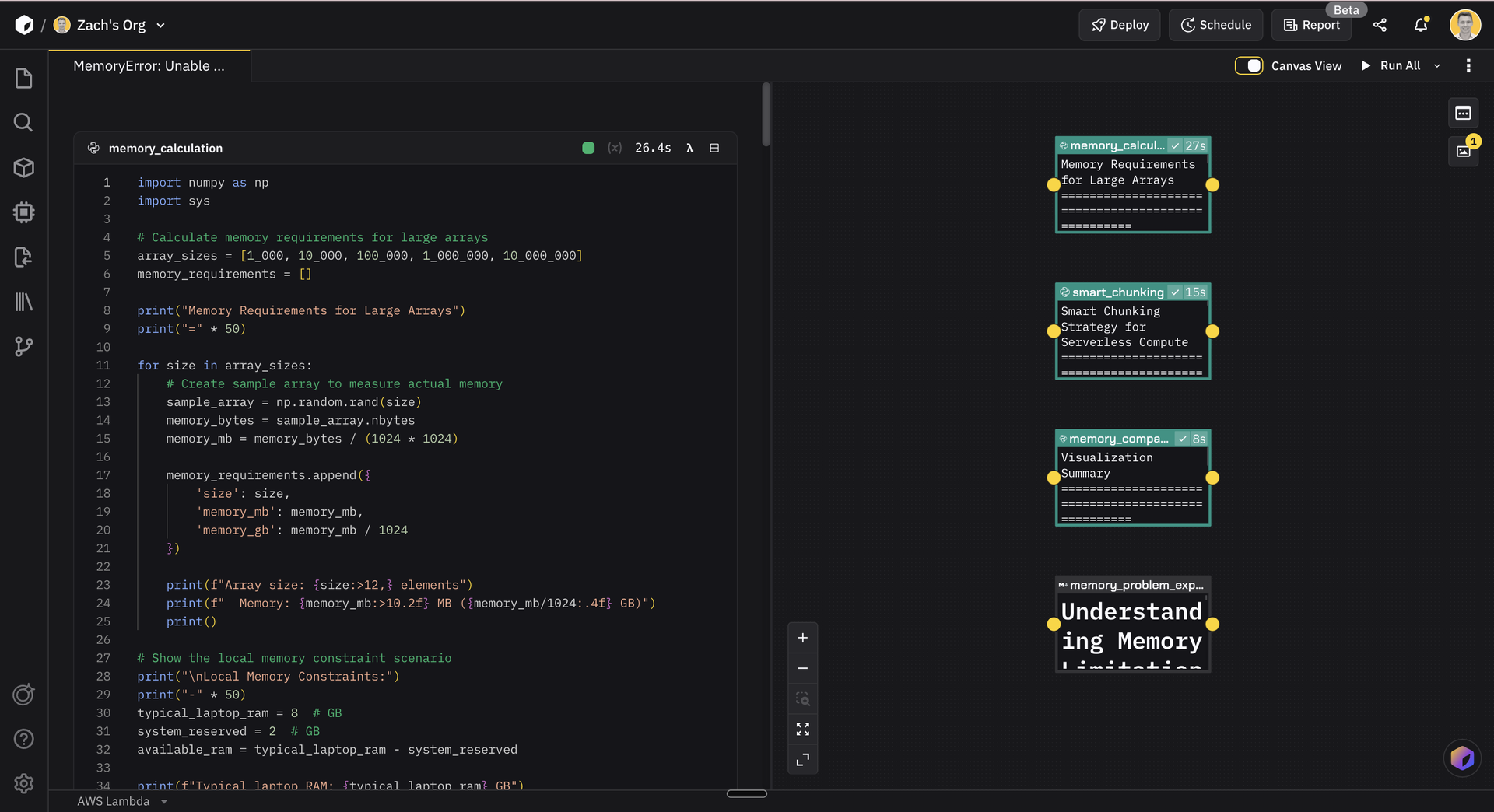The width and height of the screenshot is (1494, 812).
Task: Open the variables (x) view for memory_calculation
Action: pos(615,148)
